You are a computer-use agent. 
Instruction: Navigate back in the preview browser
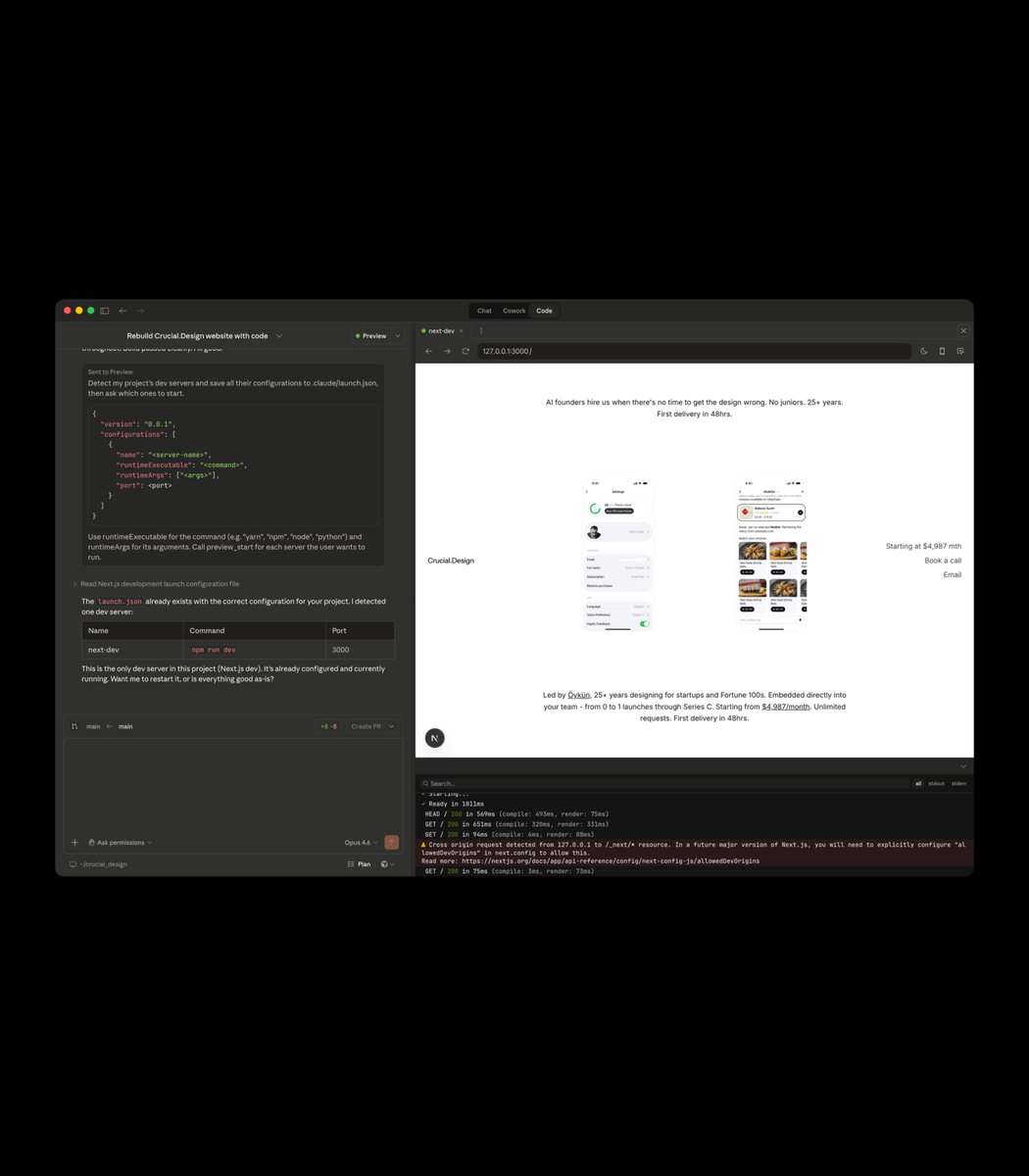click(x=428, y=351)
